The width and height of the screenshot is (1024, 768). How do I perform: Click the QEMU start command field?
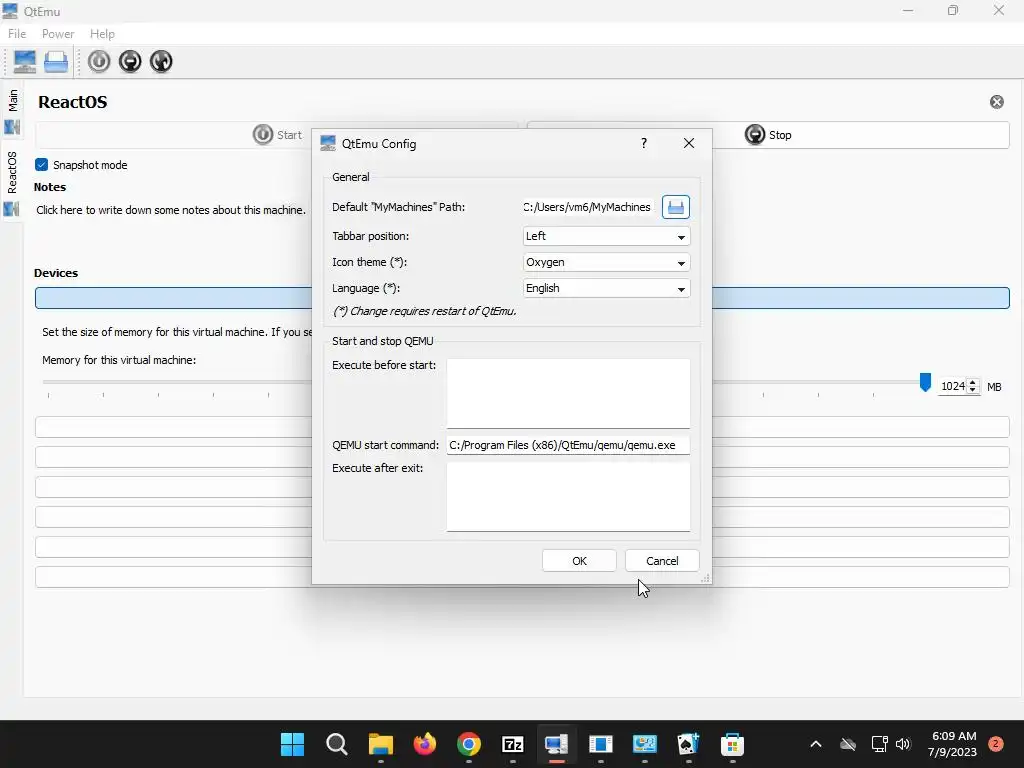click(568, 445)
